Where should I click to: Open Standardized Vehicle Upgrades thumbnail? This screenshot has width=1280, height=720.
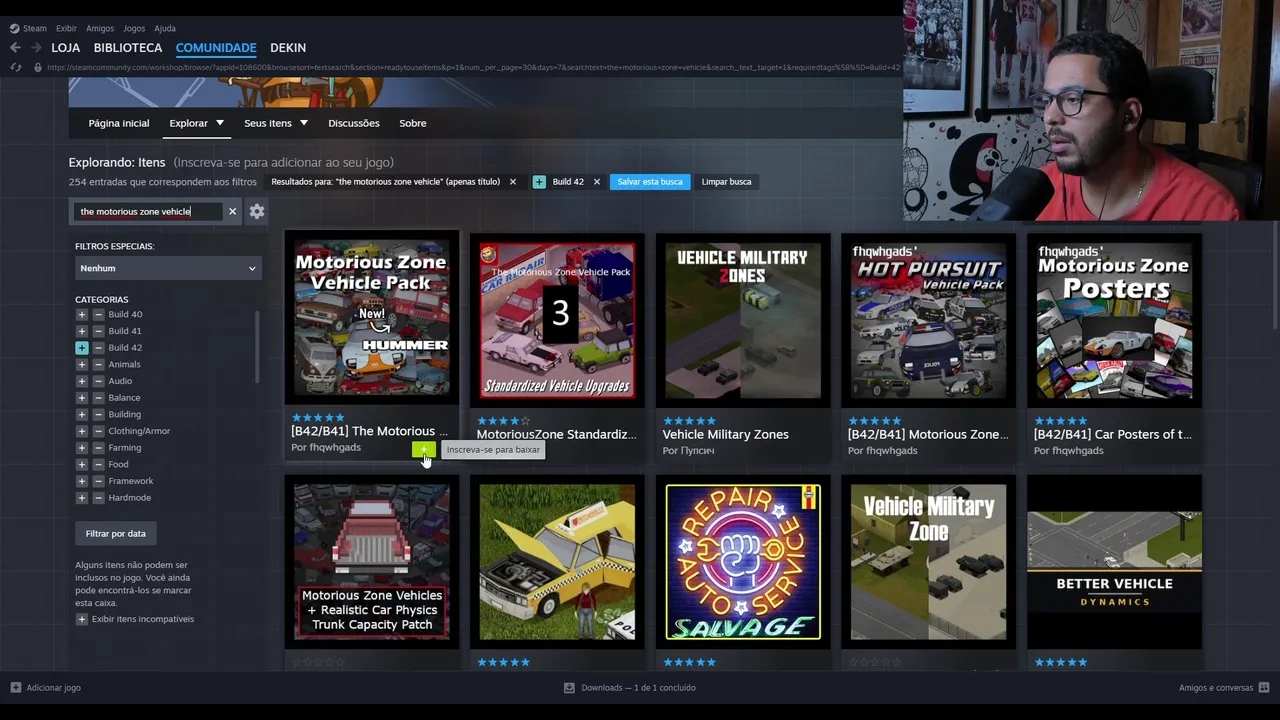tap(557, 320)
